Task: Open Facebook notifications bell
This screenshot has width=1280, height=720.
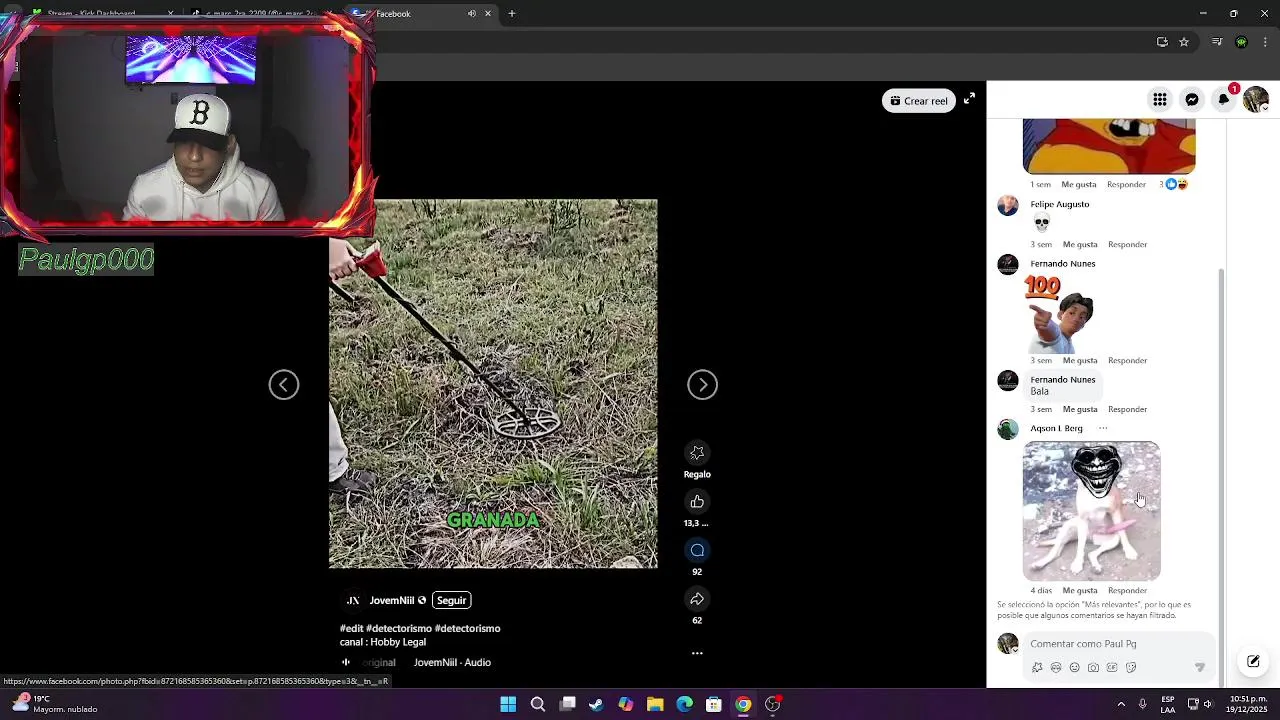Action: pyautogui.click(x=1224, y=99)
